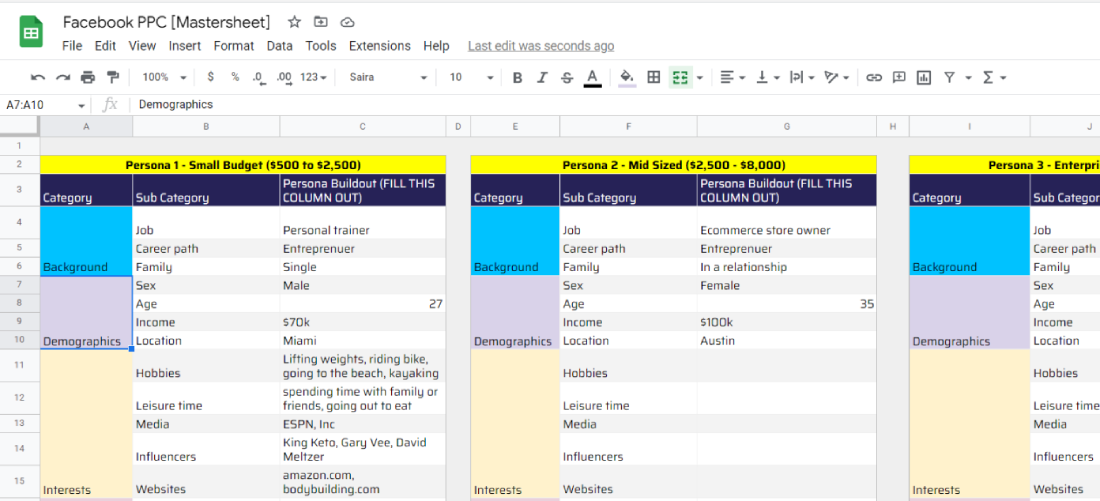This screenshot has width=1100, height=501.
Task: Open the Google Sheets home icon
Action: (31, 32)
